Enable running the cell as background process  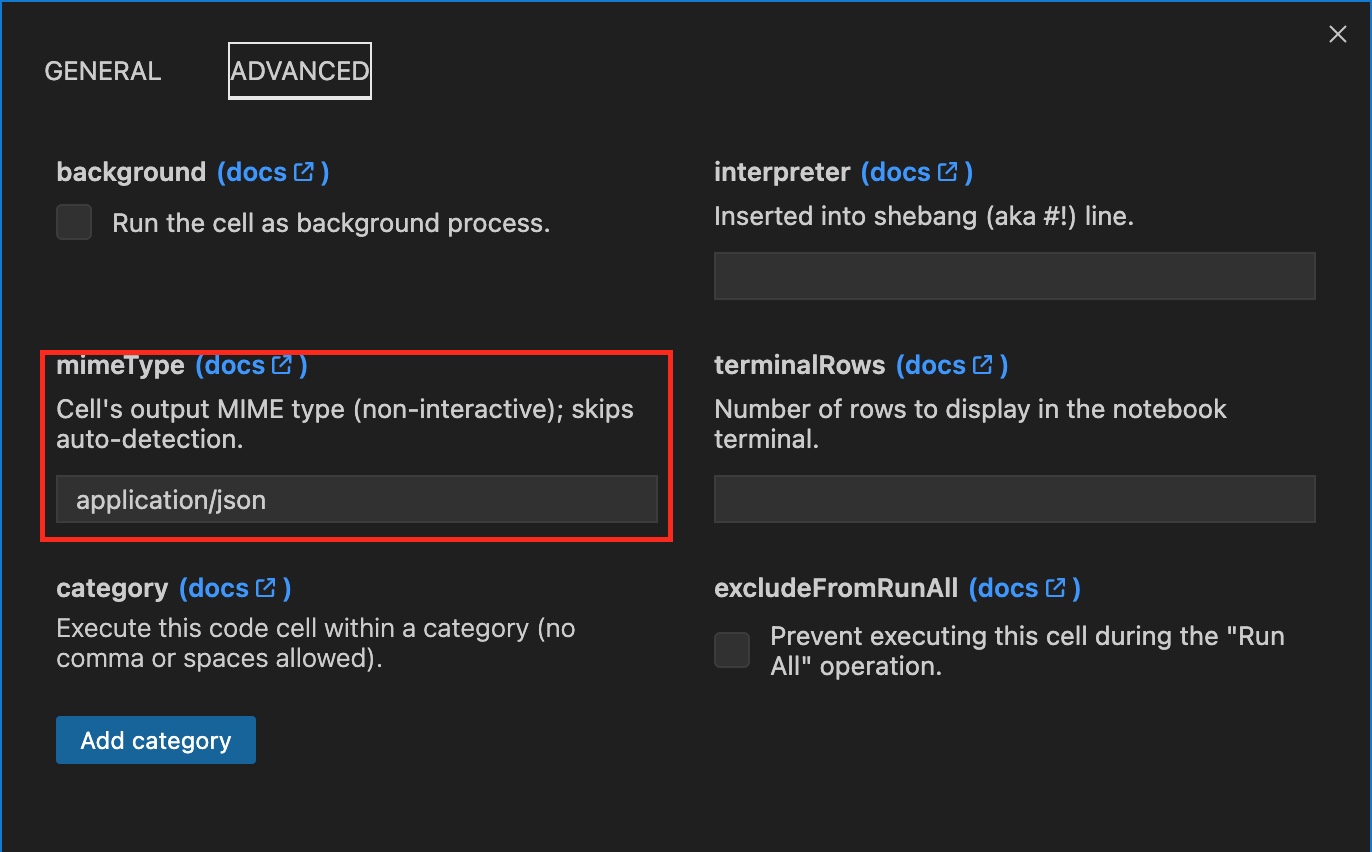point(74,222)
